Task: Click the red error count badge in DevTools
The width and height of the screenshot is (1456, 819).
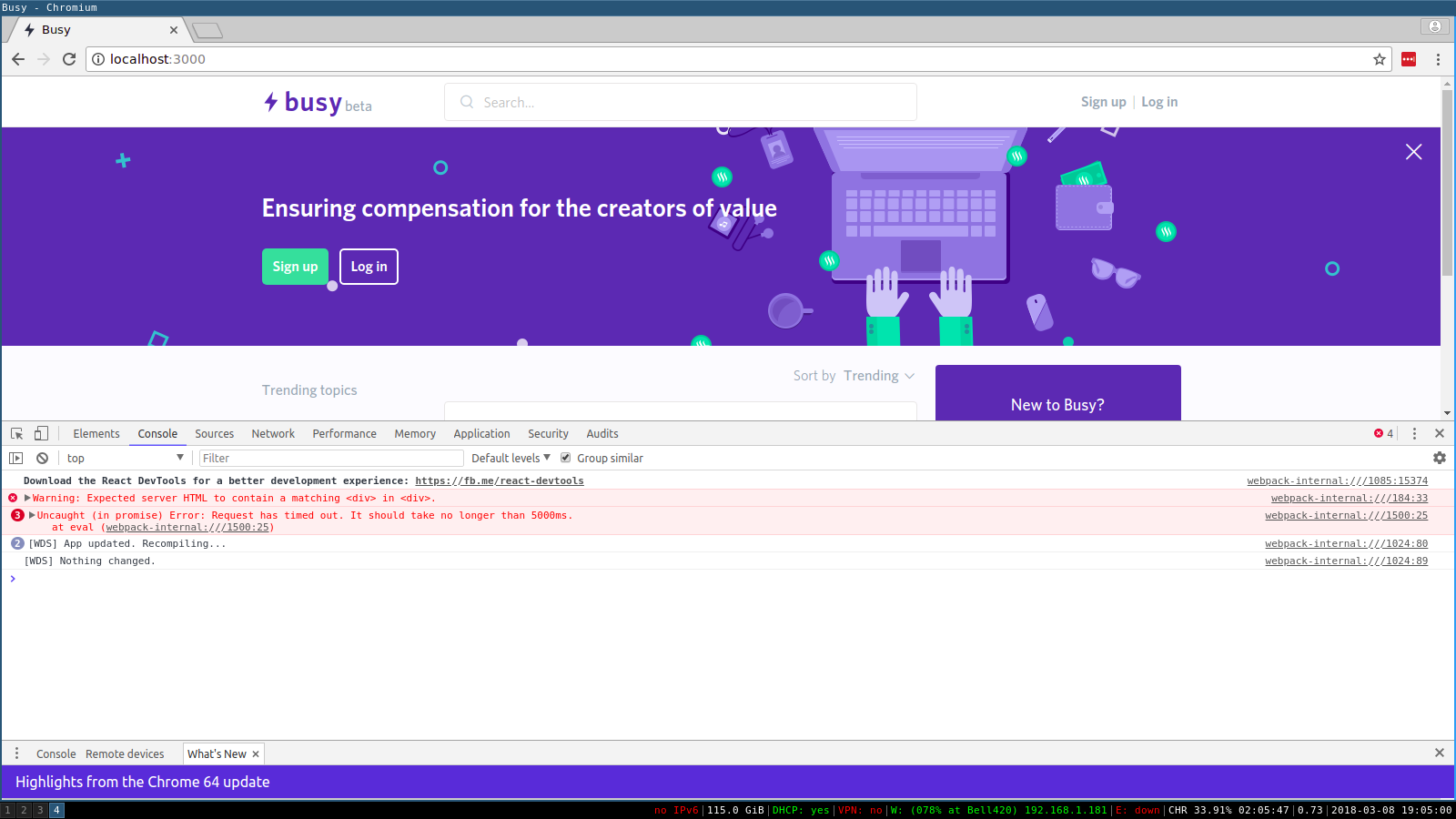Action: [1383, 433]
